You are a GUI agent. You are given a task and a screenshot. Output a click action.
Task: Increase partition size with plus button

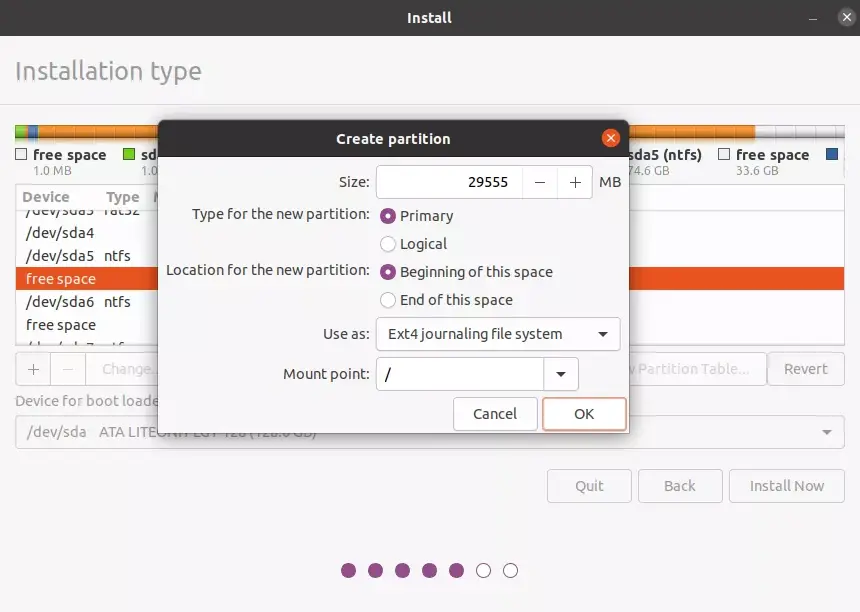click(575, 182)
